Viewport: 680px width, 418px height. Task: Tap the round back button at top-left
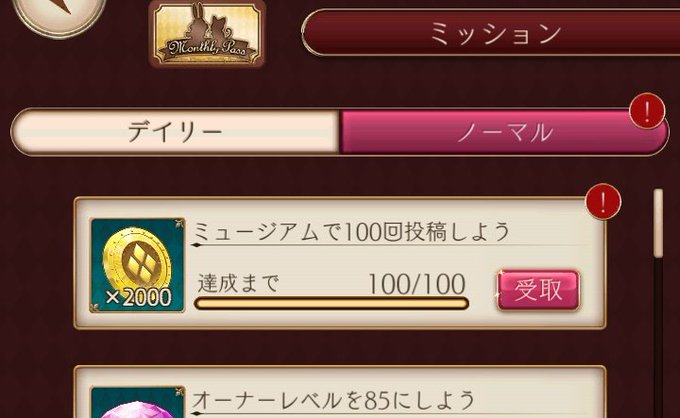pos(58,15)
